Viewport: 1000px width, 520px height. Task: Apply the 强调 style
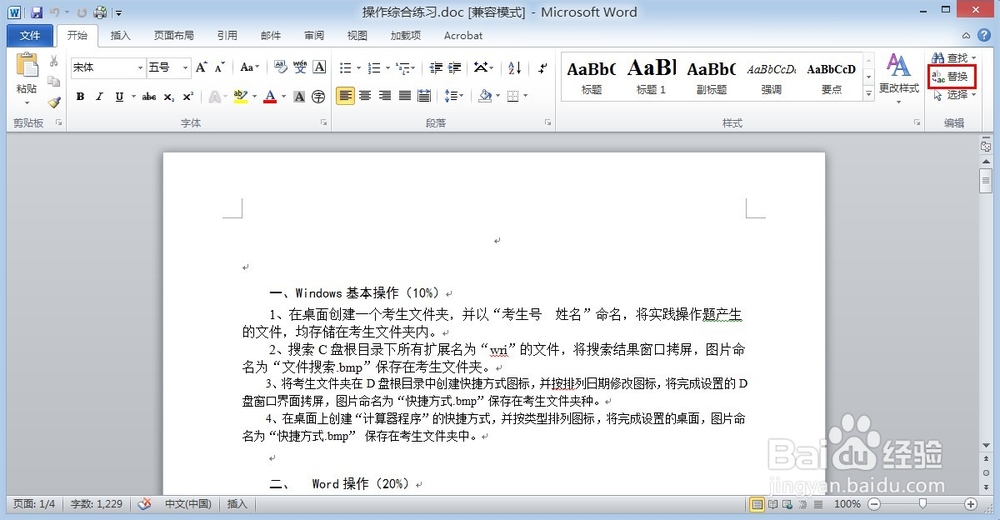771,77
